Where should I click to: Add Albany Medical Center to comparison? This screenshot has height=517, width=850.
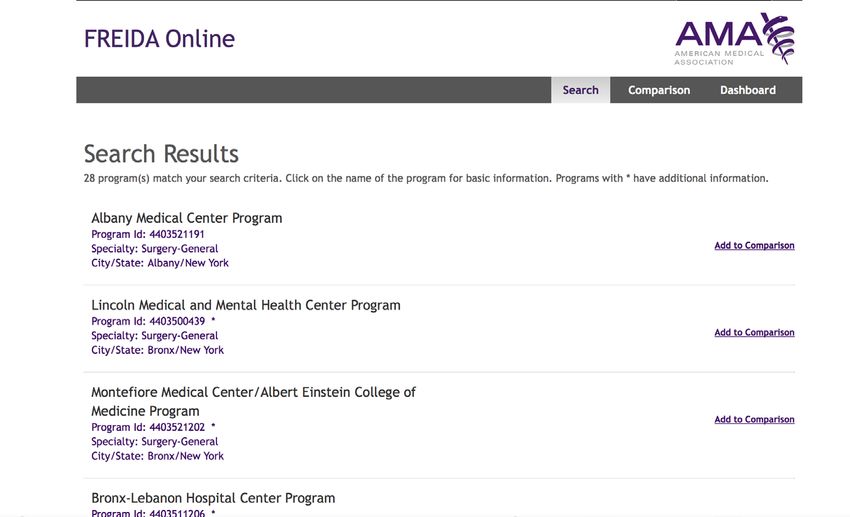(754, 245)
